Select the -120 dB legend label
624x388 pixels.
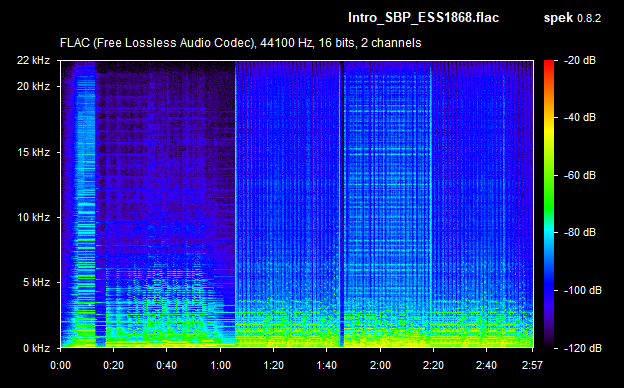(x=583, y=348)
